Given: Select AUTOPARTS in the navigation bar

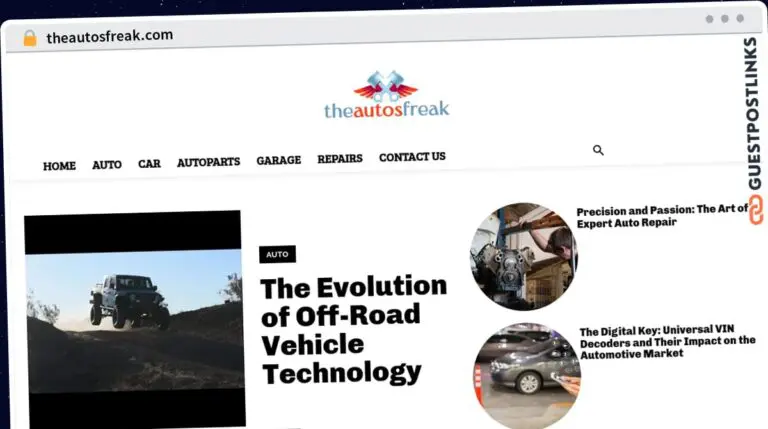Looking at the screenshot, I should point(209,162).
